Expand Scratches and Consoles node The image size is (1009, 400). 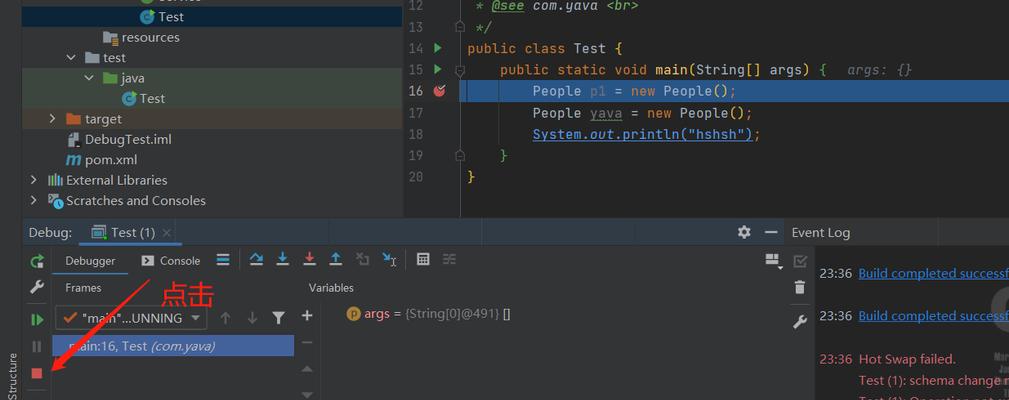[33, 201]
